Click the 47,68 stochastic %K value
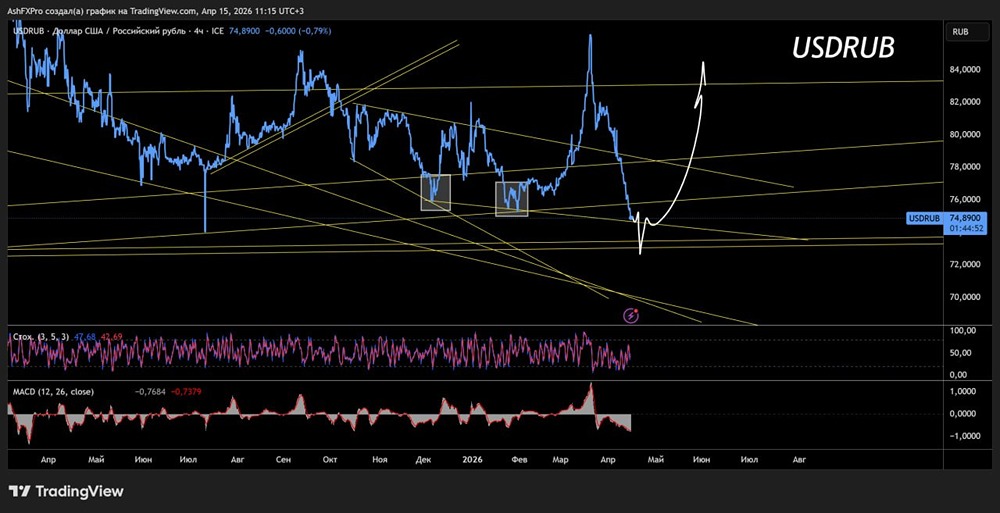This screenshot has height=513, width=1000. pyautogui.click(x=84, y=335)
